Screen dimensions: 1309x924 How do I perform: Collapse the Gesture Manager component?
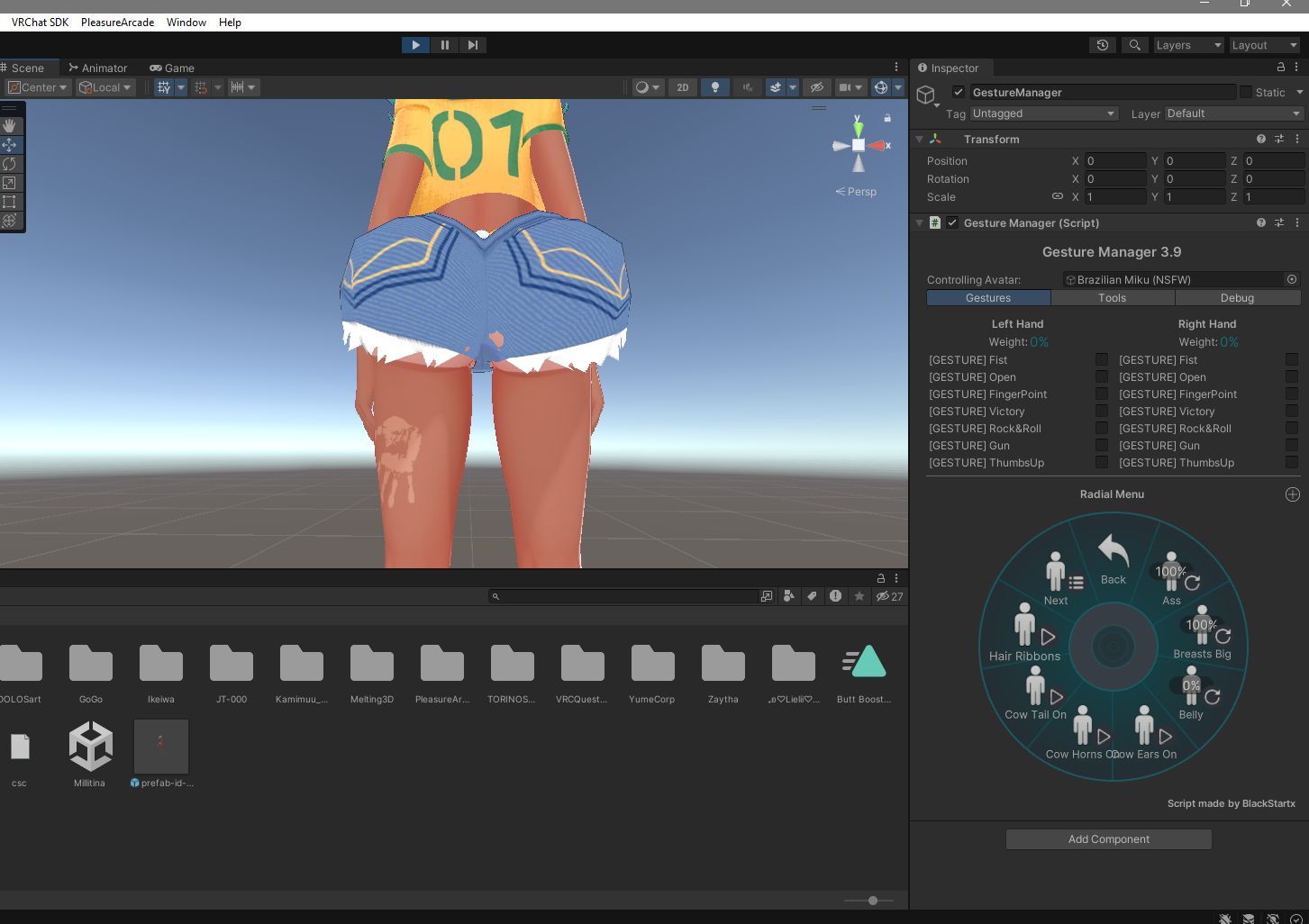[920, 222]
